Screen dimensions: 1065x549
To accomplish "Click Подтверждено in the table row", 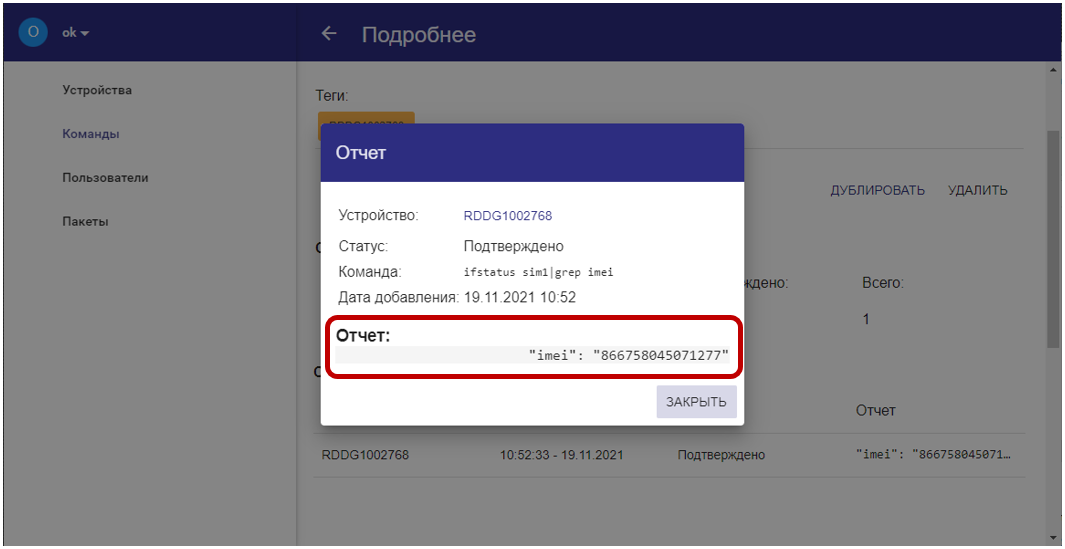I will coord(721,455).
